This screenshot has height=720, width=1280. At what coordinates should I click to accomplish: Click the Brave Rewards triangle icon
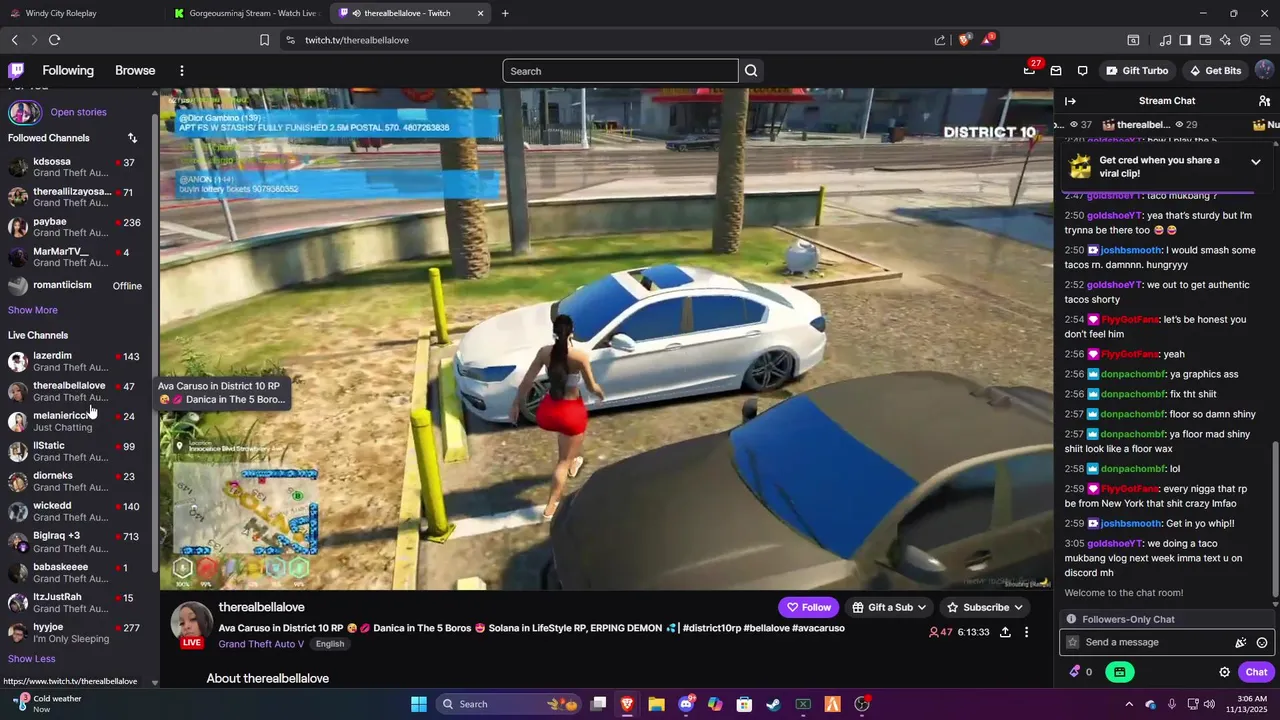pos(987,40)
